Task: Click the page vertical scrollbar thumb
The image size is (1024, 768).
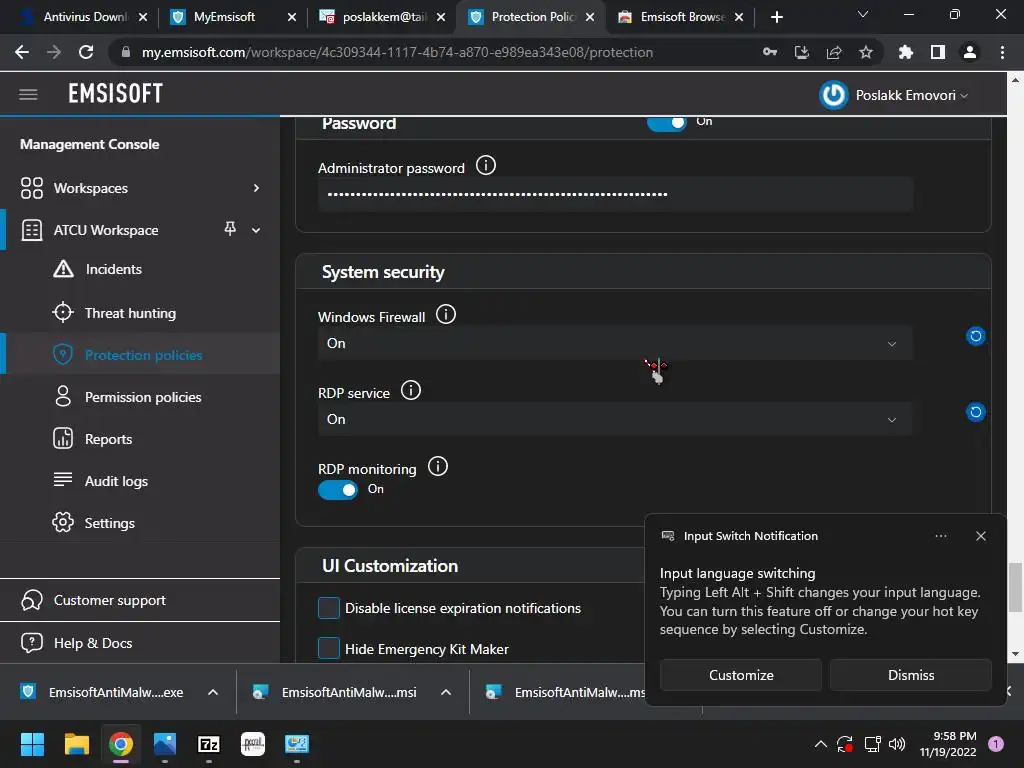Action: click(1015, 587)
